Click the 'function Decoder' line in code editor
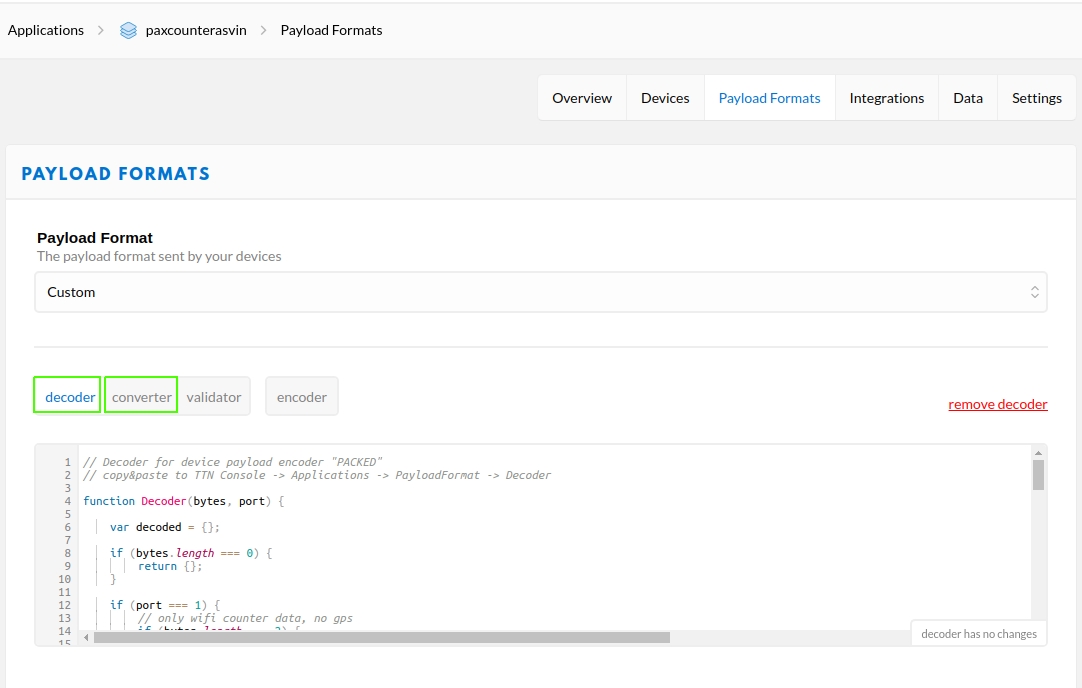Image resolution: width=1082 pixels, height=688 pixels. click(183, 501)
